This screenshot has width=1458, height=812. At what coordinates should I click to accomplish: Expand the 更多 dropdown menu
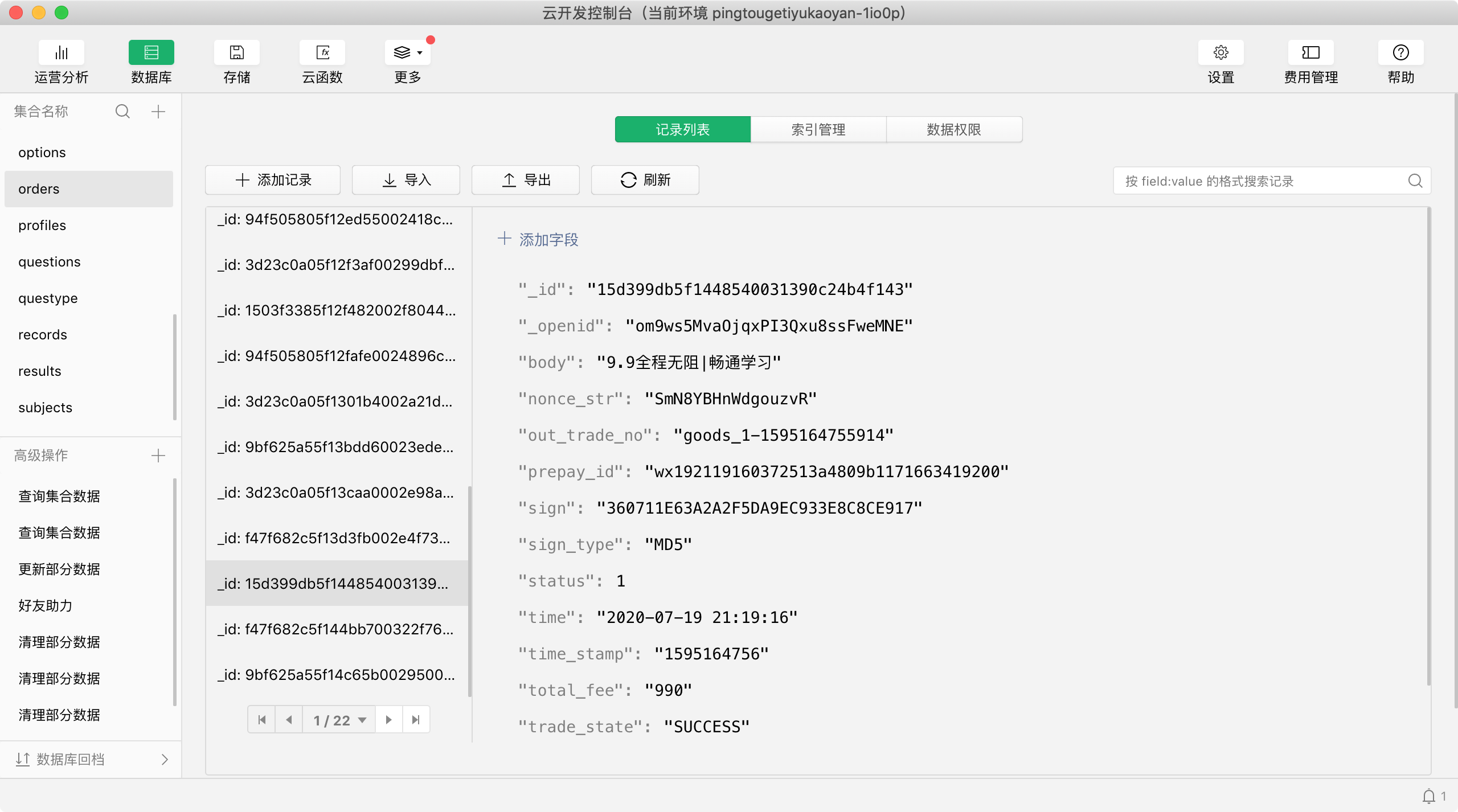(x=408, y=53)
